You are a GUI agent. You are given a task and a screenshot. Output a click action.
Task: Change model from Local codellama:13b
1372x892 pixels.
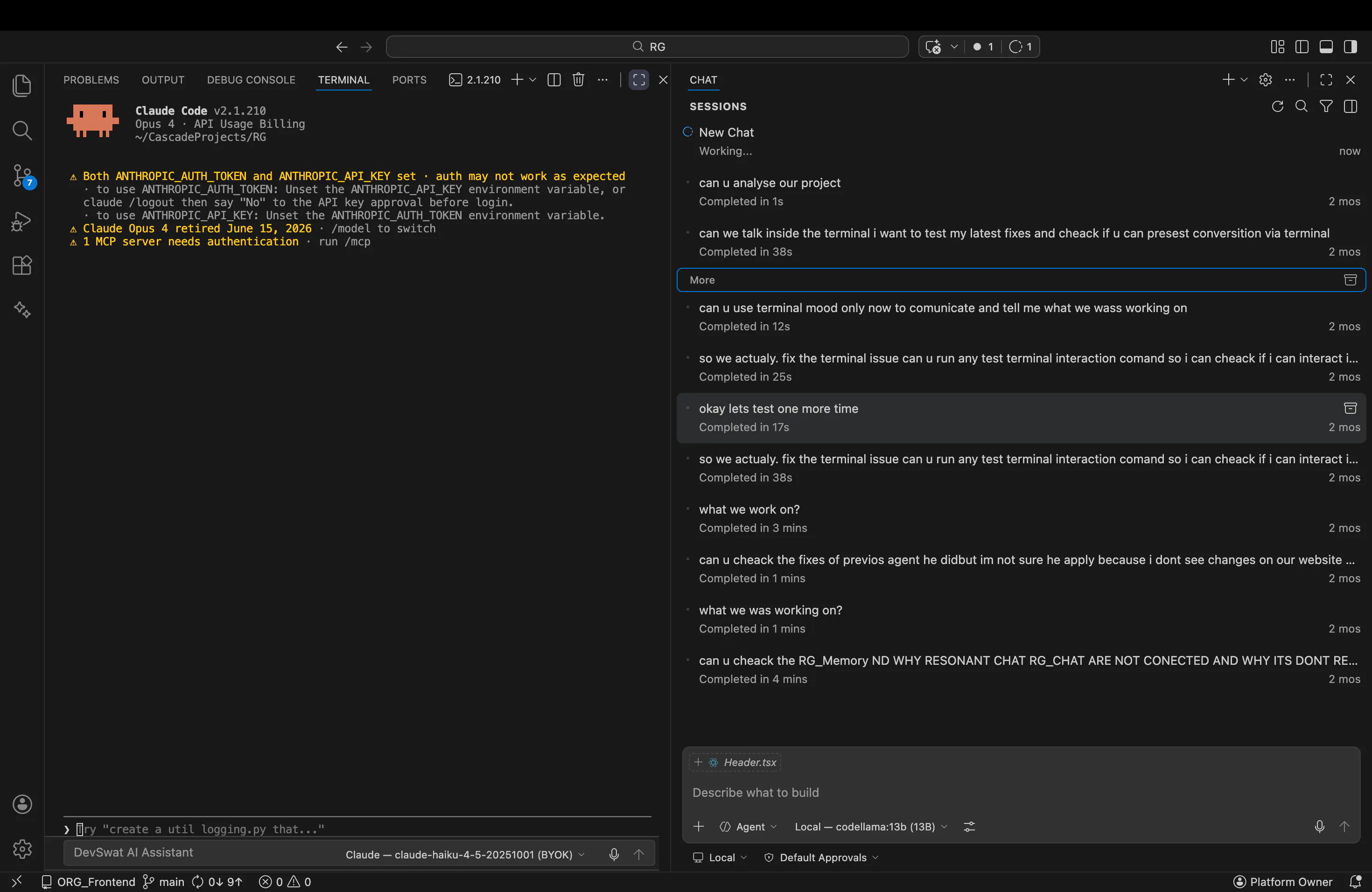(x=871, y=826)
